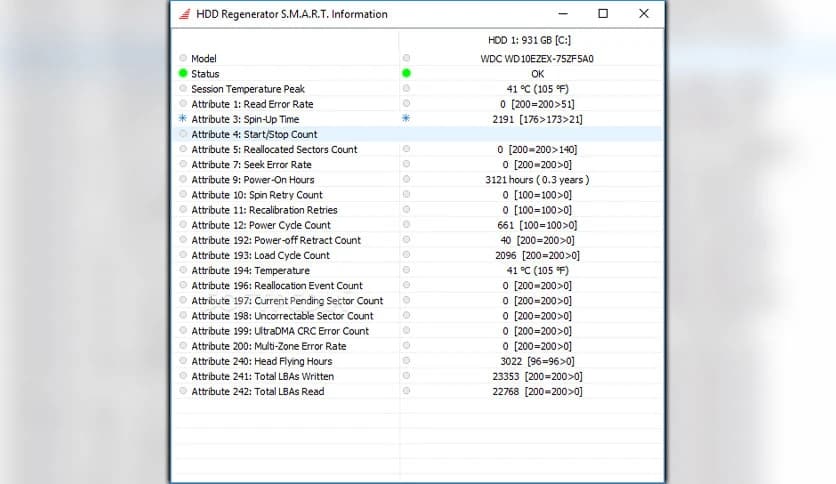Viewport: 836px width, 484px height.
Task: Click the gray dot before 3121 hours value
Action: click(x=406, y=179)
